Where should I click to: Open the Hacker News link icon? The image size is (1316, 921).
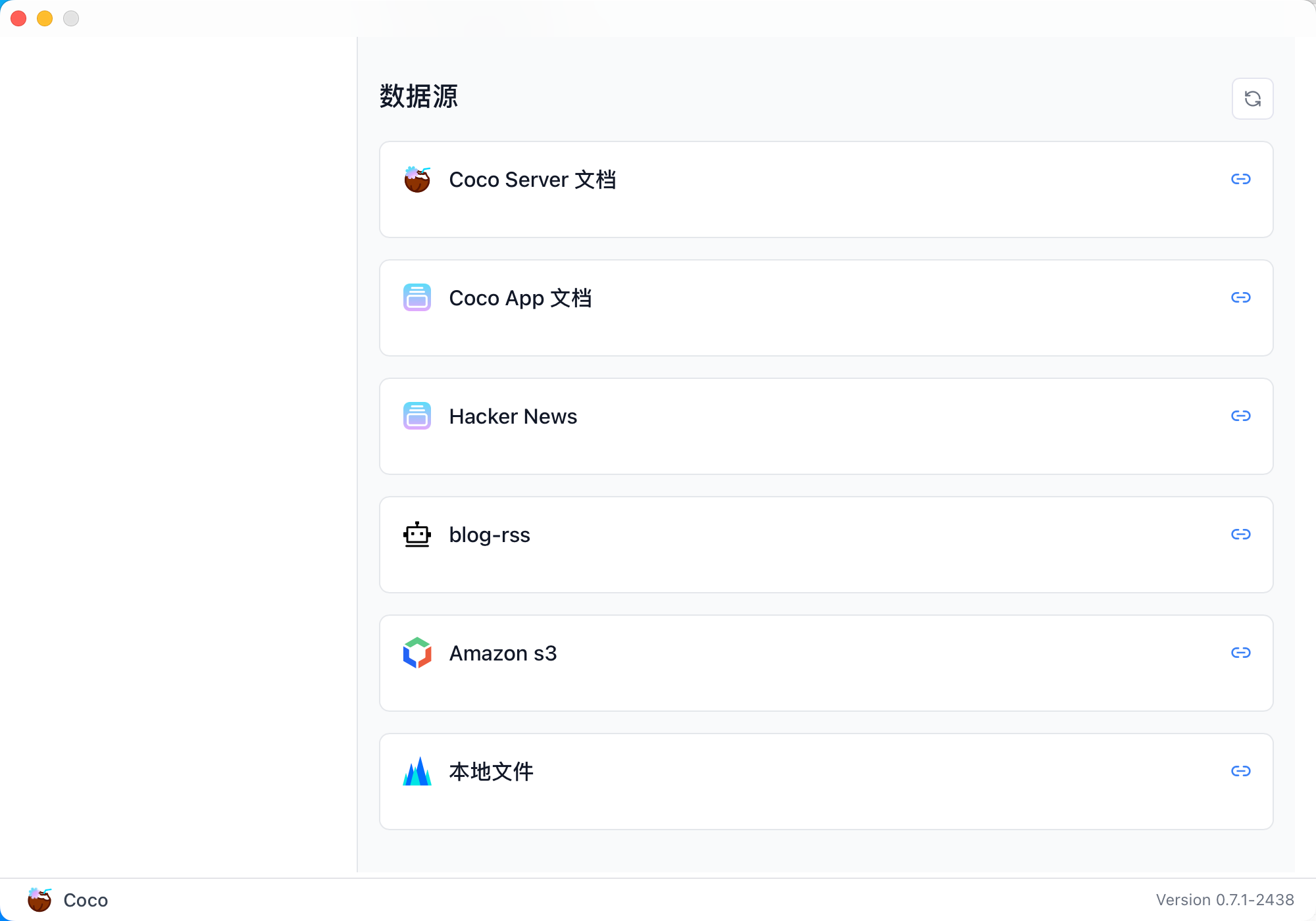1241,415
